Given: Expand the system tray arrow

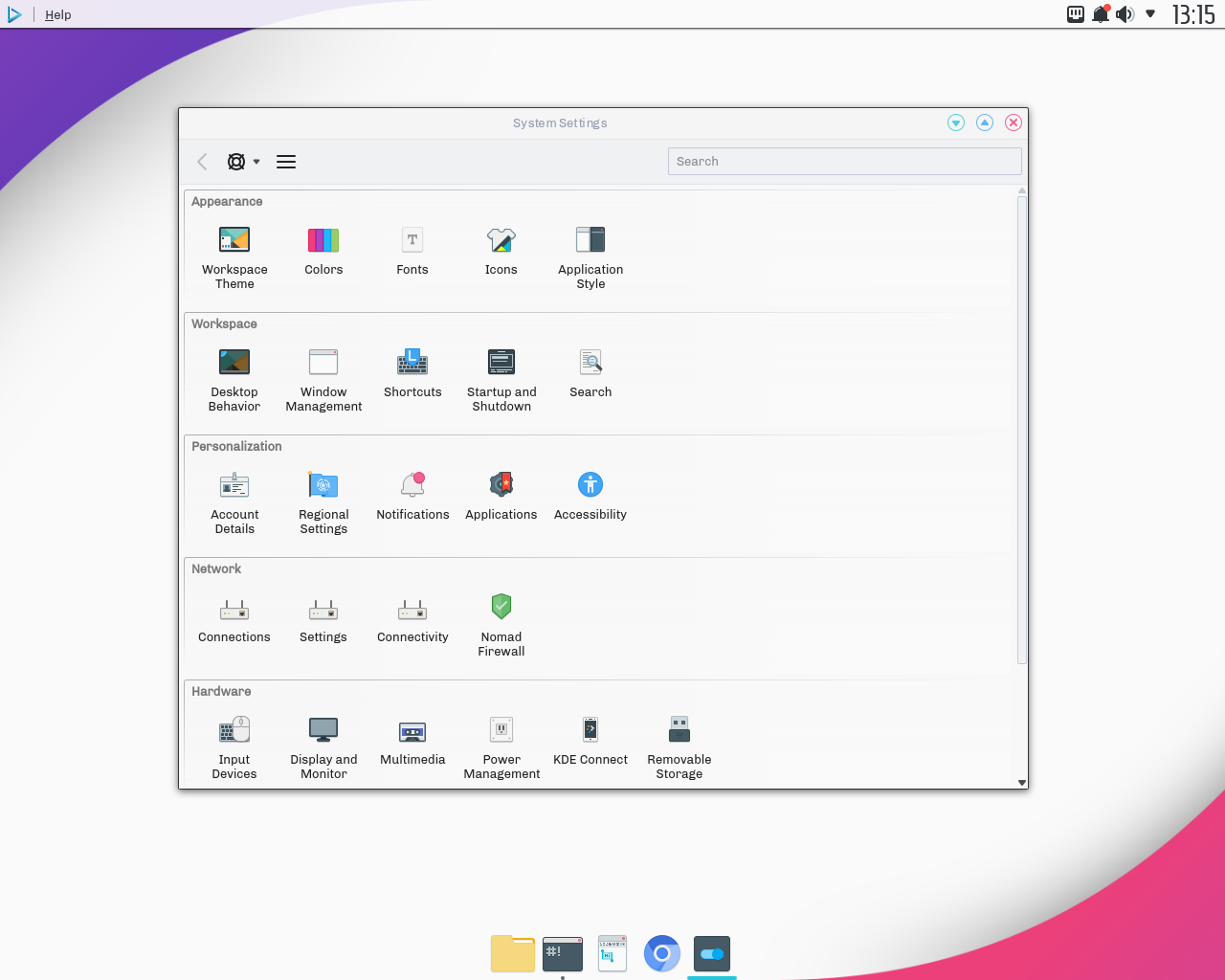Looking at the screenshot, I should [x=1150, y=14].
